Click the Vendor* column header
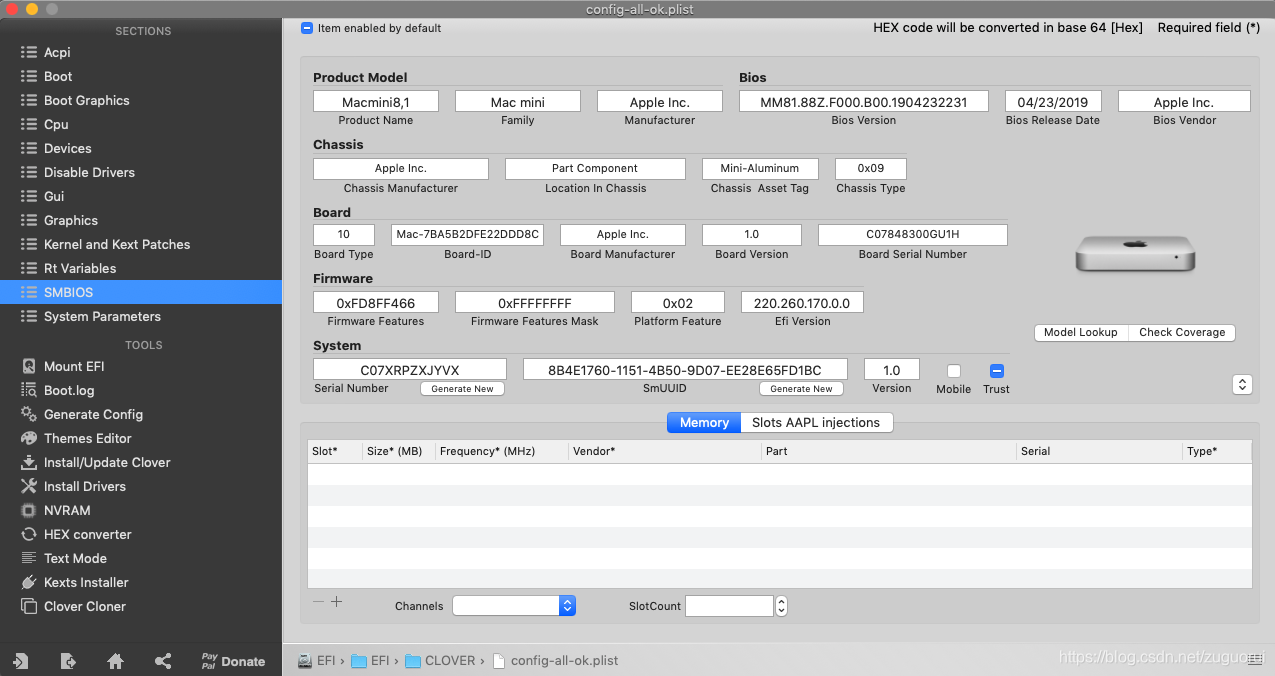1275x676 pixels. (664, 451)
